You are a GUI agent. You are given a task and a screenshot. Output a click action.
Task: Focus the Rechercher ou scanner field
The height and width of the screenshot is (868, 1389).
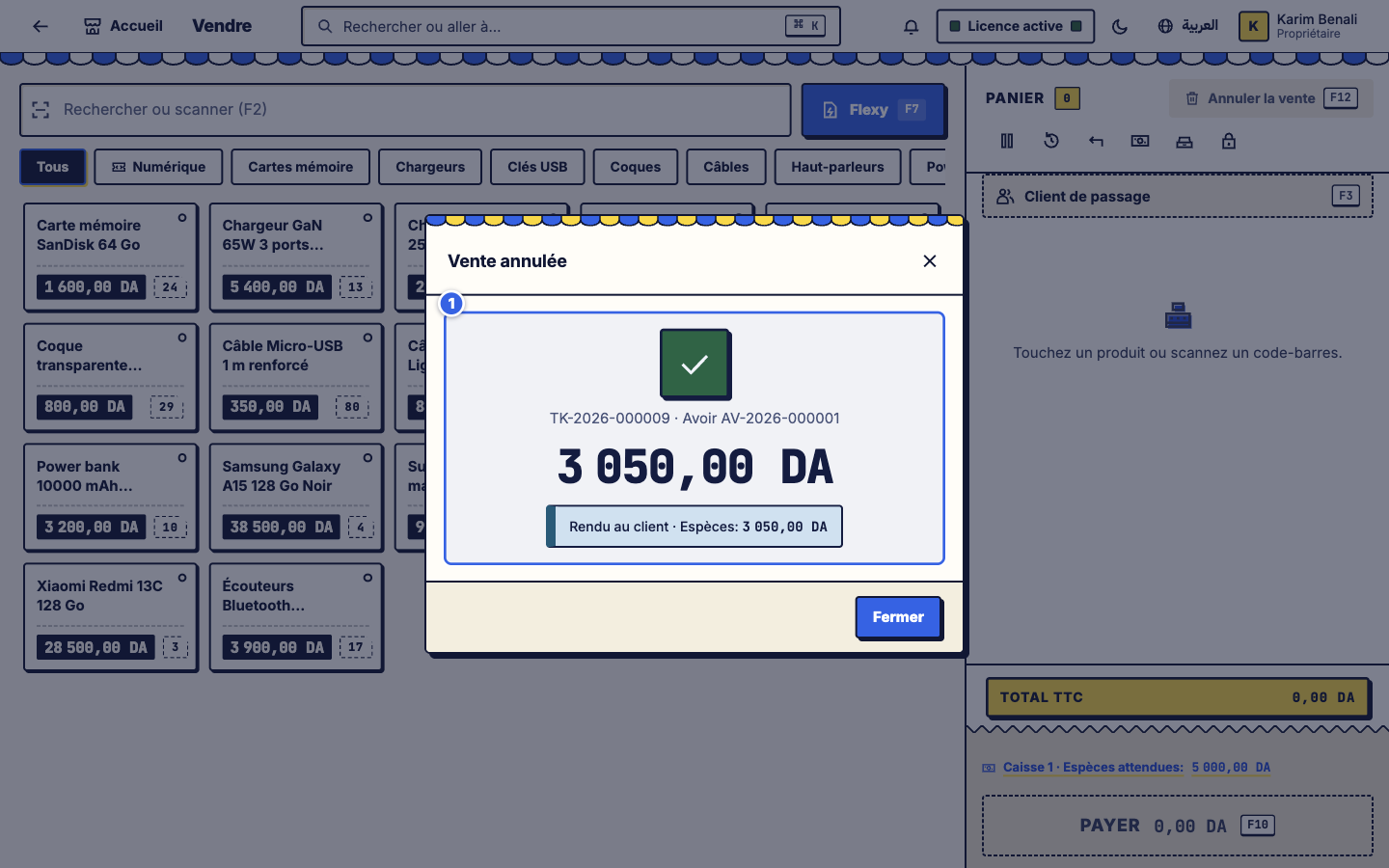tap(405, 110)
